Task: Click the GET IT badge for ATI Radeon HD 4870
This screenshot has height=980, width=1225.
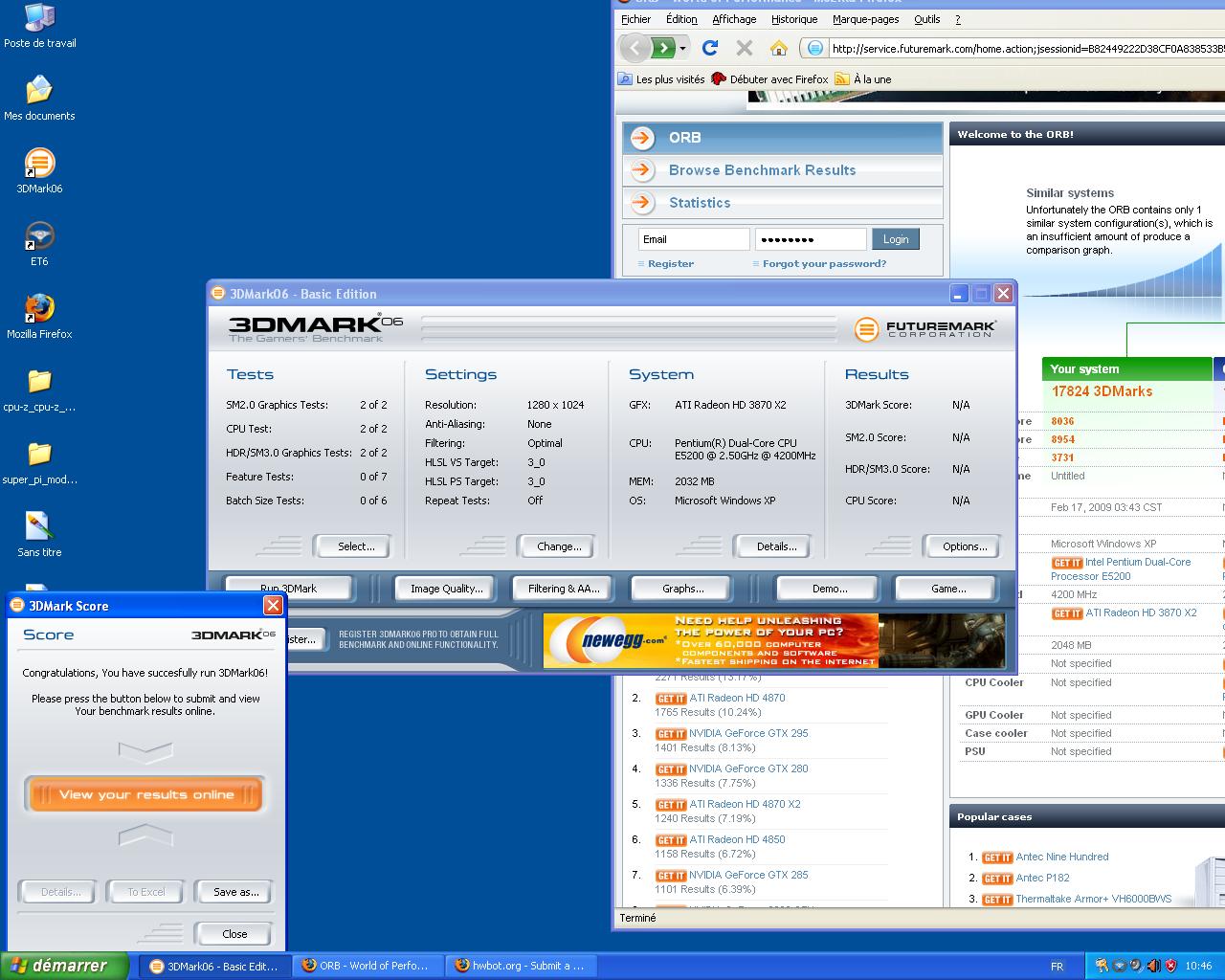Action: coord(671,699)
